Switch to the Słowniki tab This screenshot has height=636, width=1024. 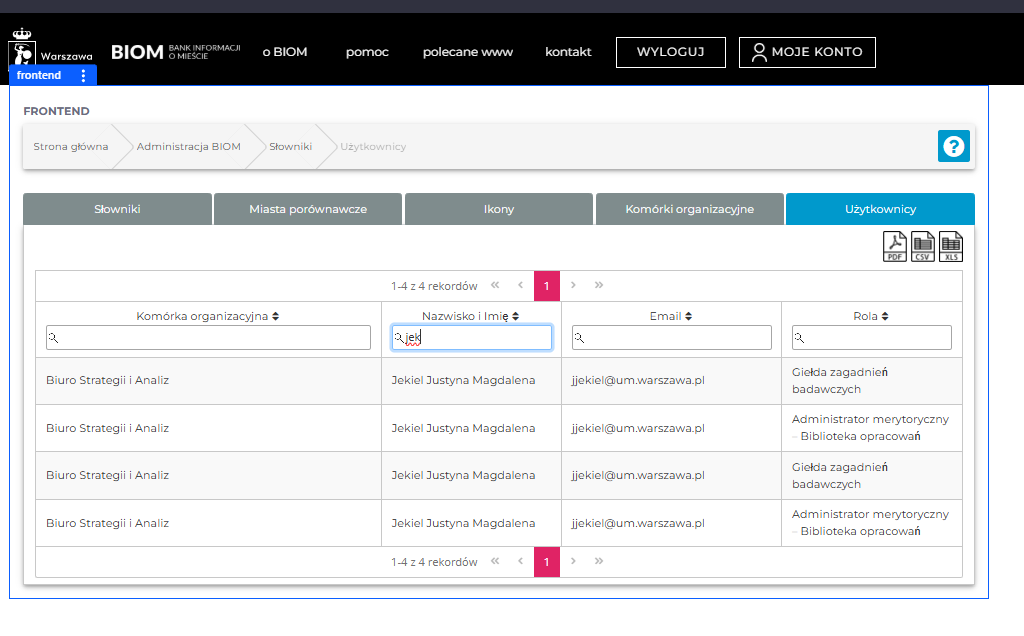[117, 209]
